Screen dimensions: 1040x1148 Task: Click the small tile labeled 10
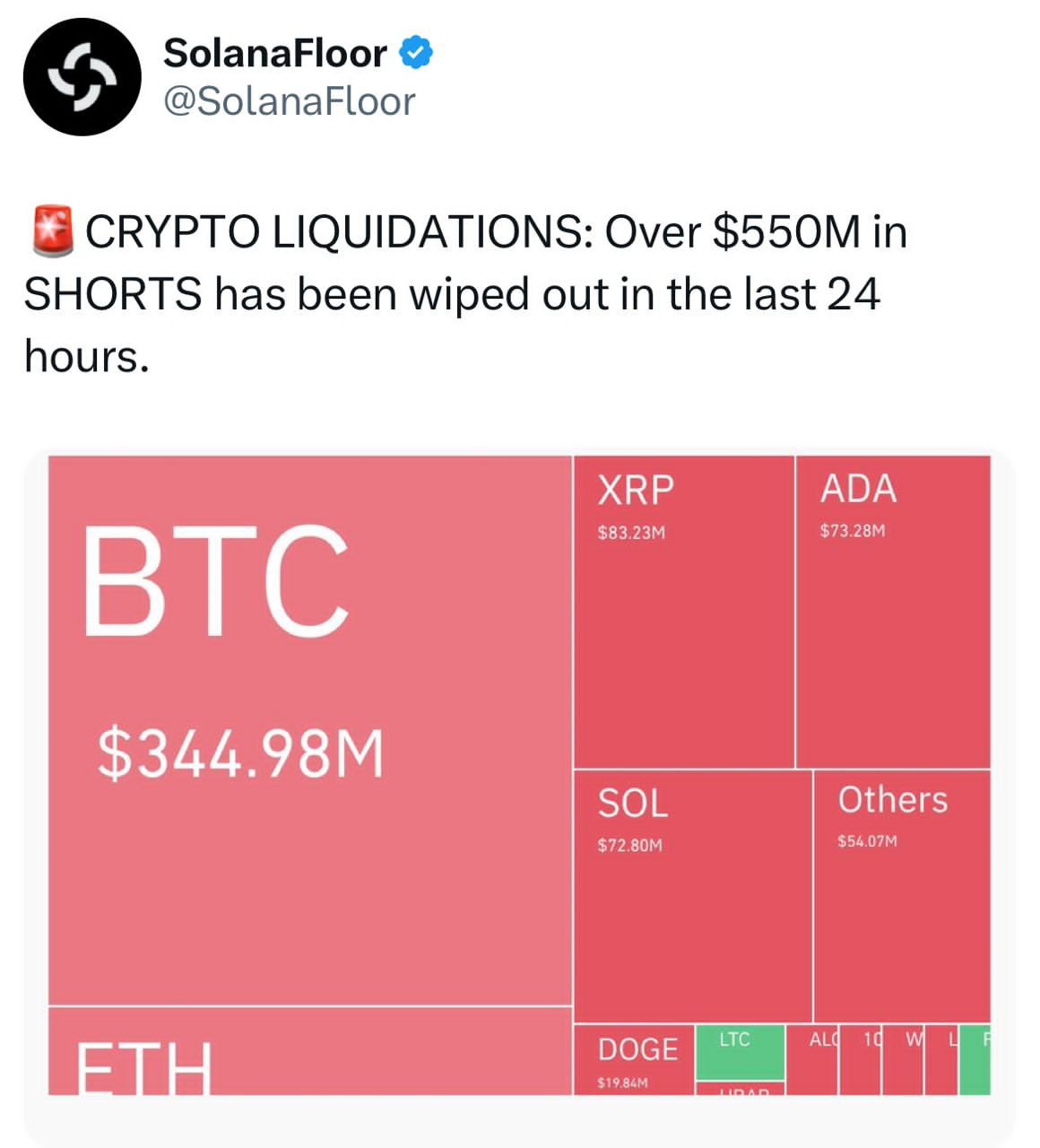(x=861, y=1060)
